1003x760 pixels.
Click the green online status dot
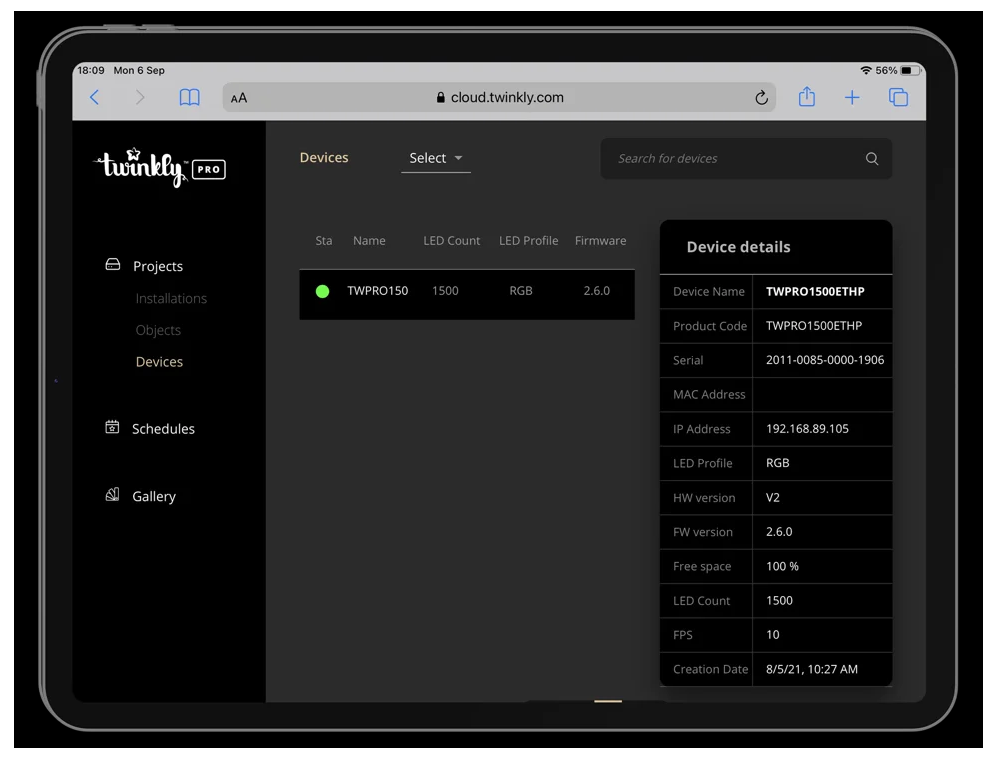[322, 292]
